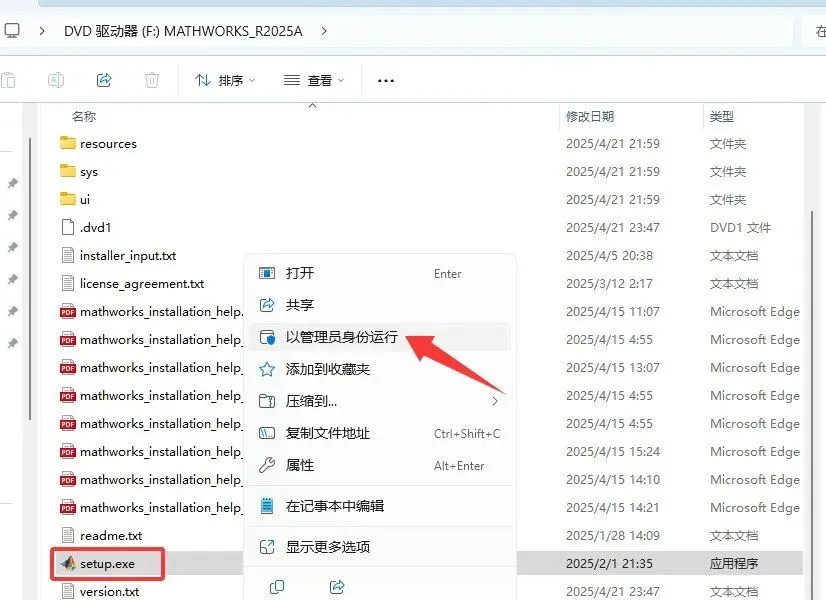Sort by the 修改日期 column header
The image size is (826, 600).
coord(589,116)
